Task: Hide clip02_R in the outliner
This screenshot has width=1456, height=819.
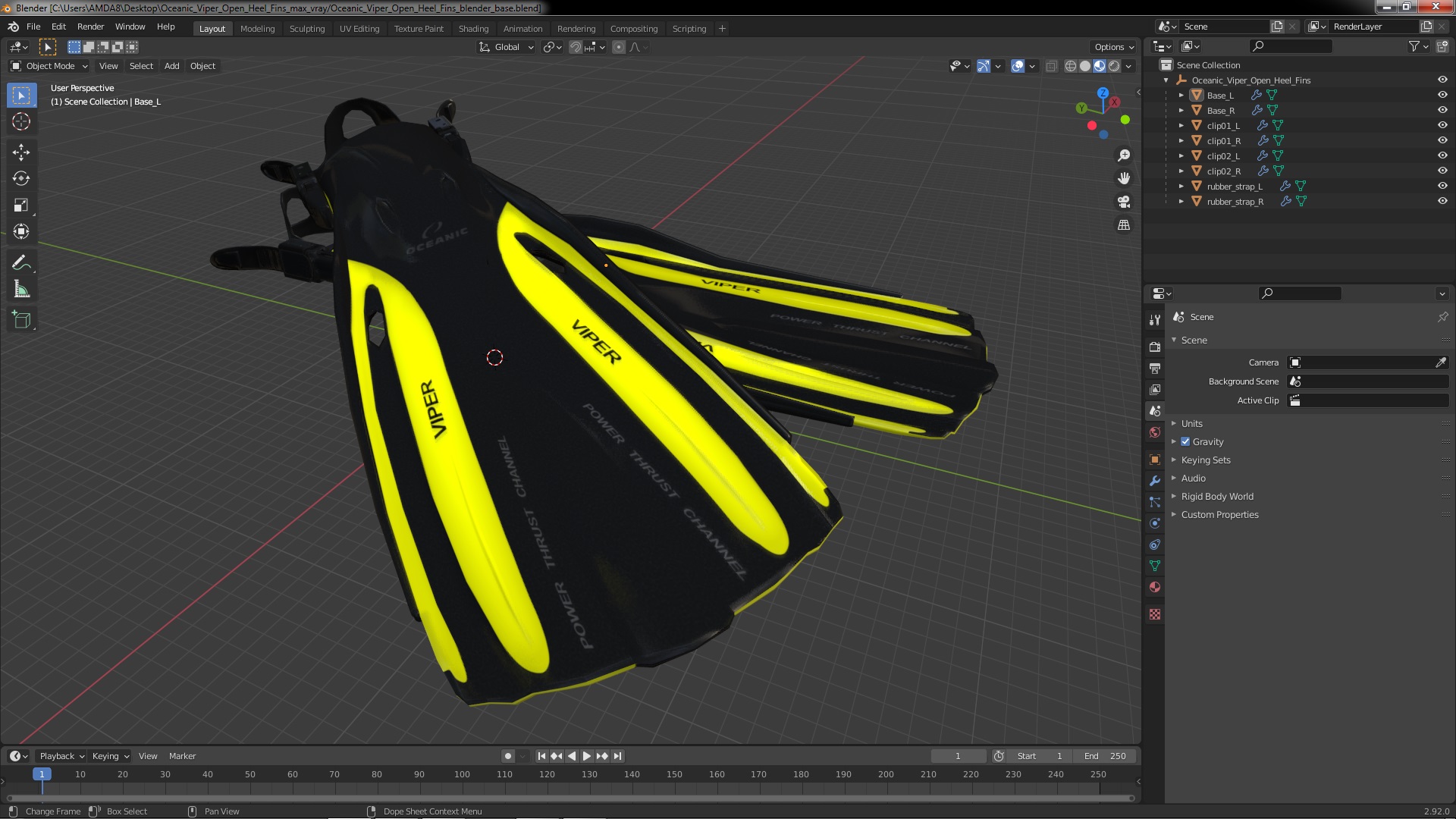Action: [x=1442, y=171]
